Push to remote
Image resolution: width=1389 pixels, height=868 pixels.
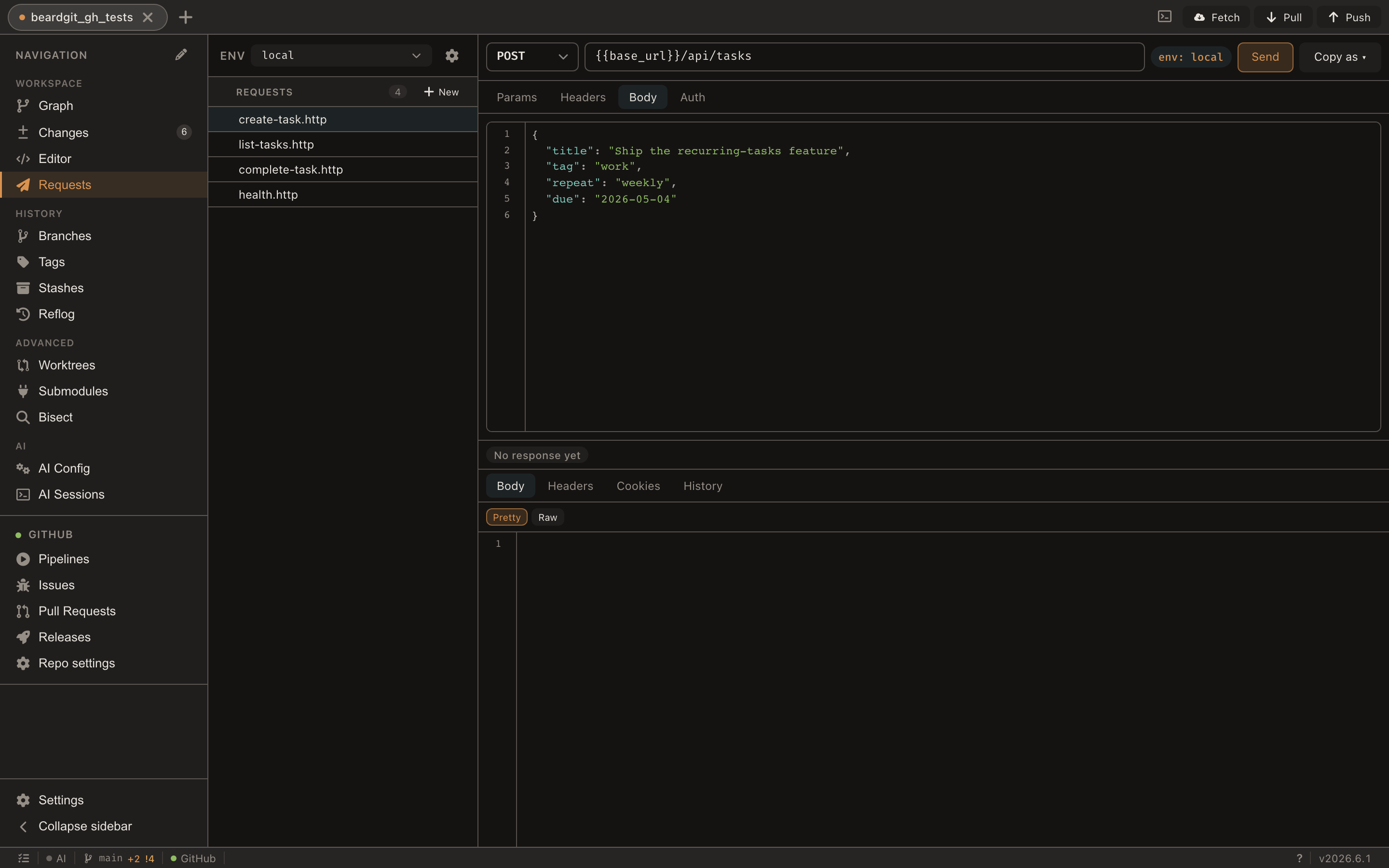1349,17
